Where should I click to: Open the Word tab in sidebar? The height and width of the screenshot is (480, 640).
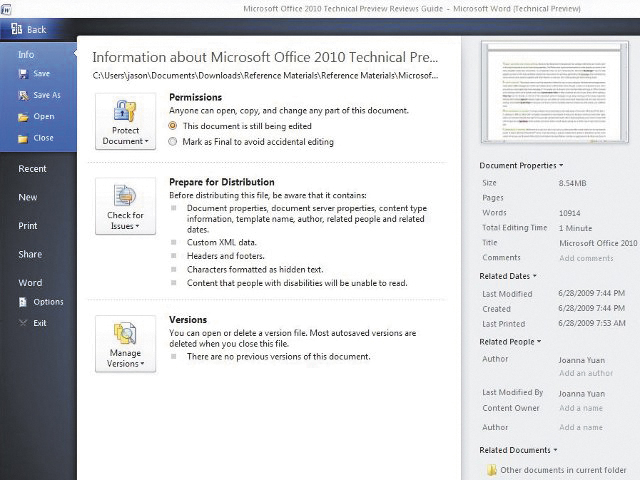click(x=30, y=282)
